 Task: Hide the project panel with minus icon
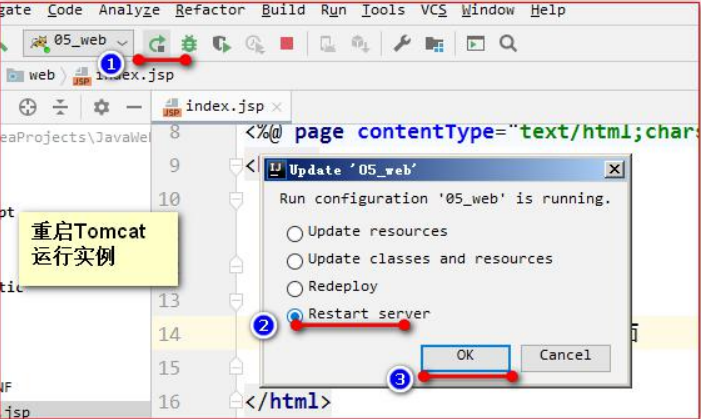point(134,107)
